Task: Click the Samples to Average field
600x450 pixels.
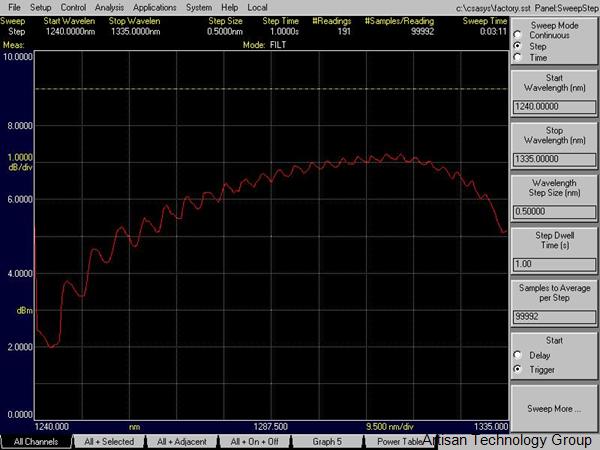Action: [553, 316]
